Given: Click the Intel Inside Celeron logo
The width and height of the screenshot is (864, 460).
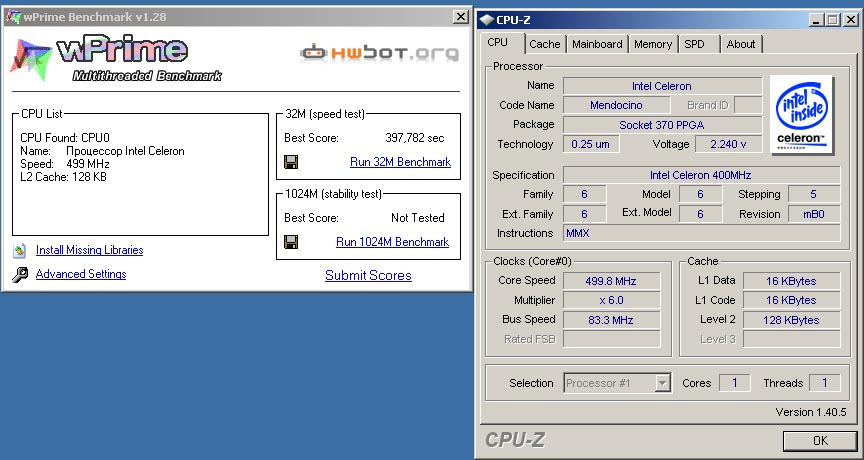Looking at the screenshot, I should click(802, 116).
